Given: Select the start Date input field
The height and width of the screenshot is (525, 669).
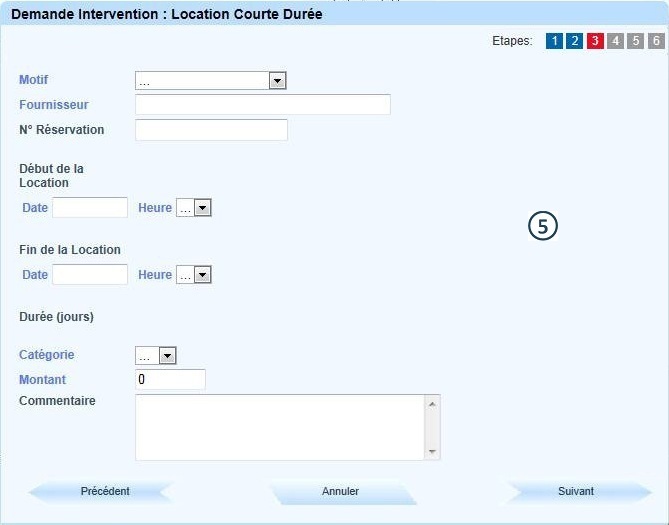Looking at the screenshot, I should pyautogui.click(x=90, y=207).
